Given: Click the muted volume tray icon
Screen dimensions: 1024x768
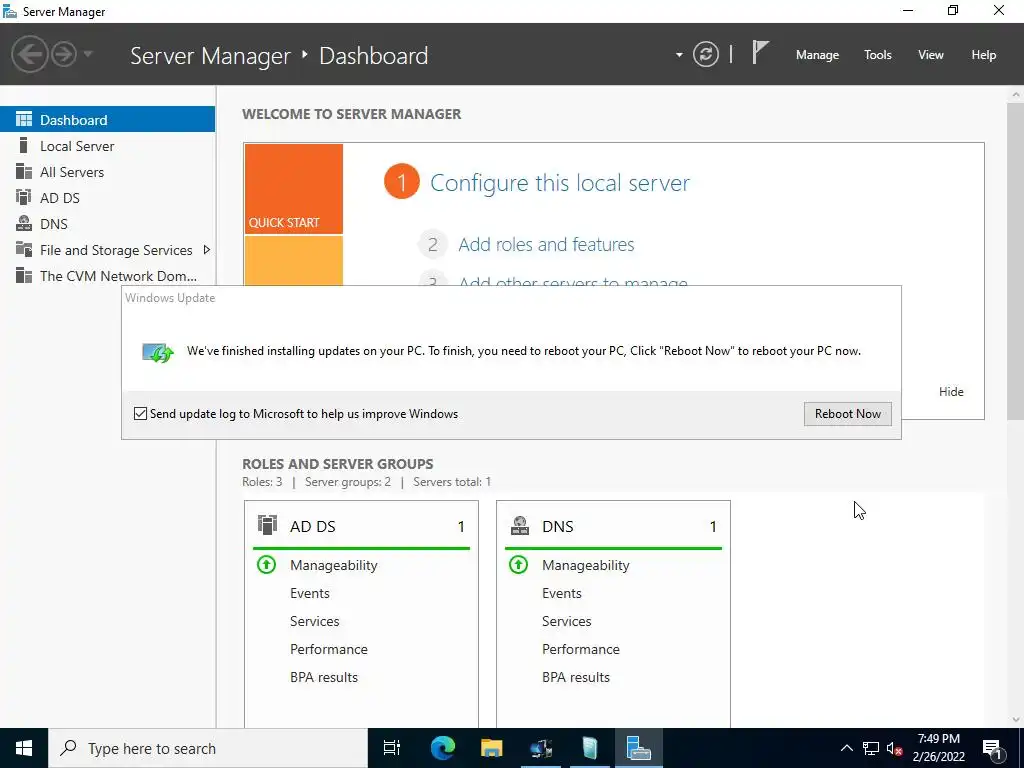Looking at the screenshot, I should pos(894,748).
